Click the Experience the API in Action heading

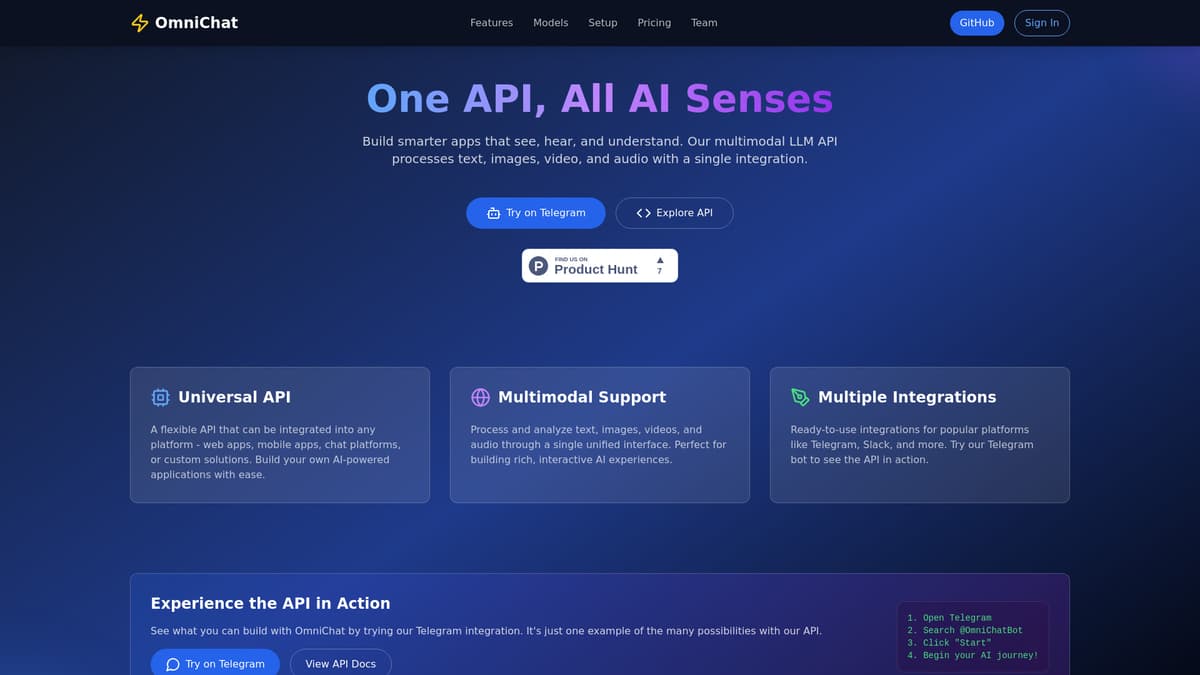[270, 603]
